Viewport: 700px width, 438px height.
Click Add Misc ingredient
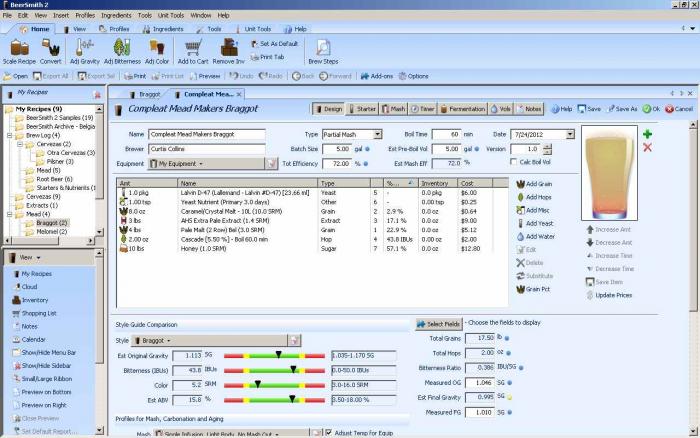pos(533,210)
